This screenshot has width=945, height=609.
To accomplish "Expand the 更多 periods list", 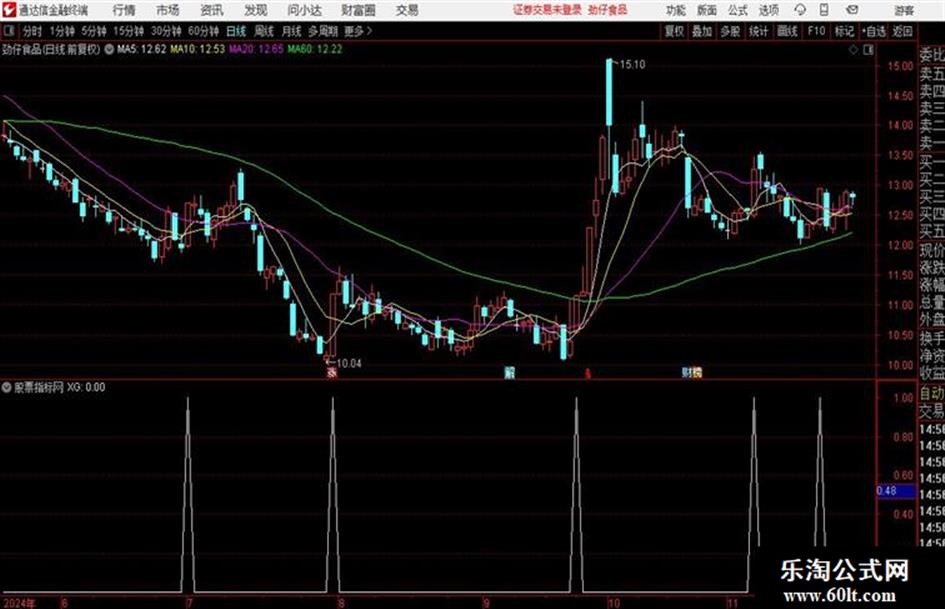I will coord(358,31).
